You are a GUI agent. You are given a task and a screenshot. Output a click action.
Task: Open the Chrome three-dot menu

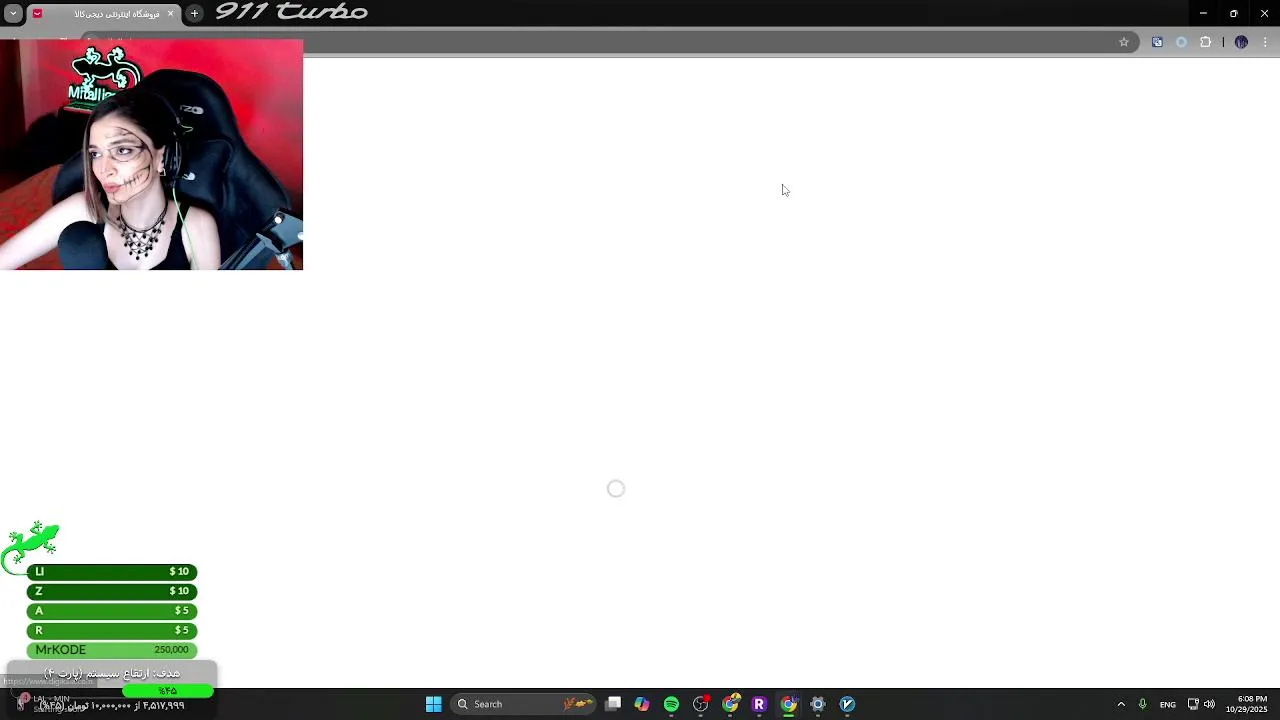coord(1265,42)
